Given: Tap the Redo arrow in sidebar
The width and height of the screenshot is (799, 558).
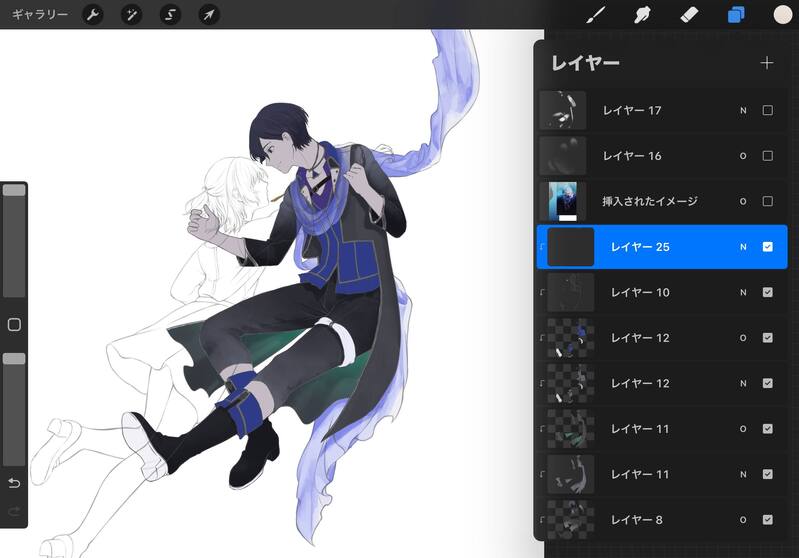Looking at the screenshot, I should click(x=14, y=511).
